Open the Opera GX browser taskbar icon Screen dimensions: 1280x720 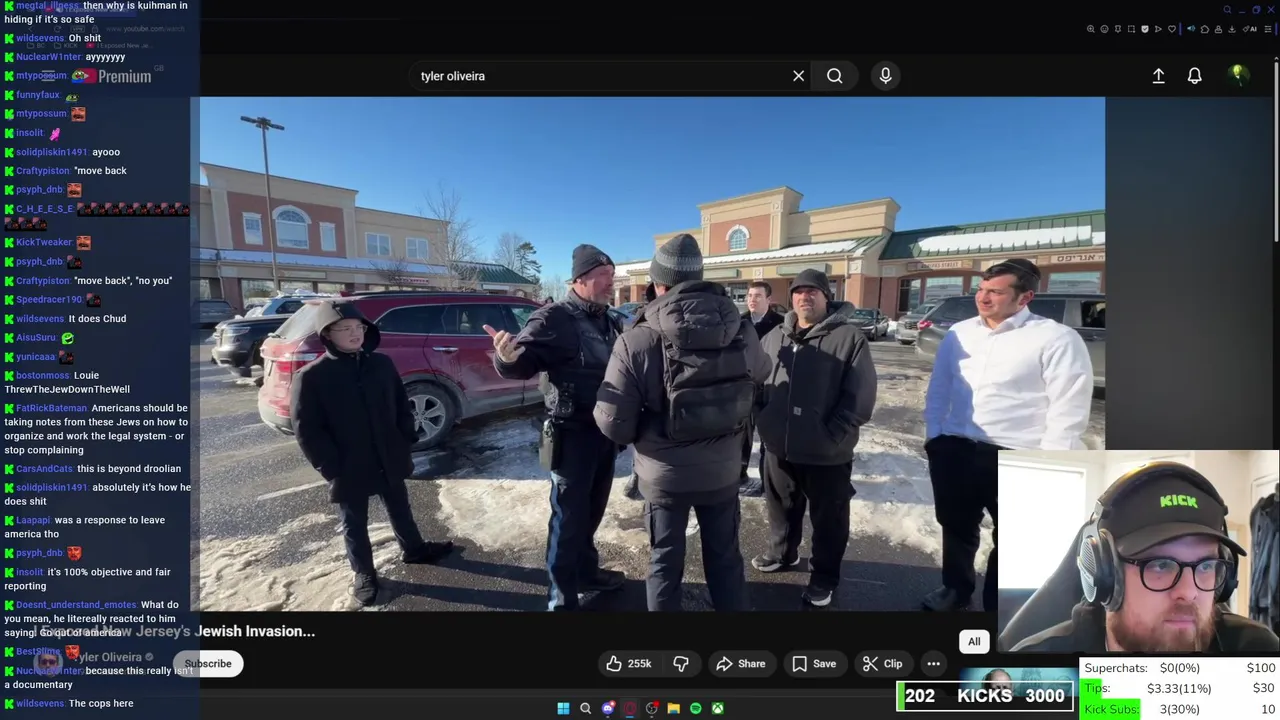[x=629, y=708]
